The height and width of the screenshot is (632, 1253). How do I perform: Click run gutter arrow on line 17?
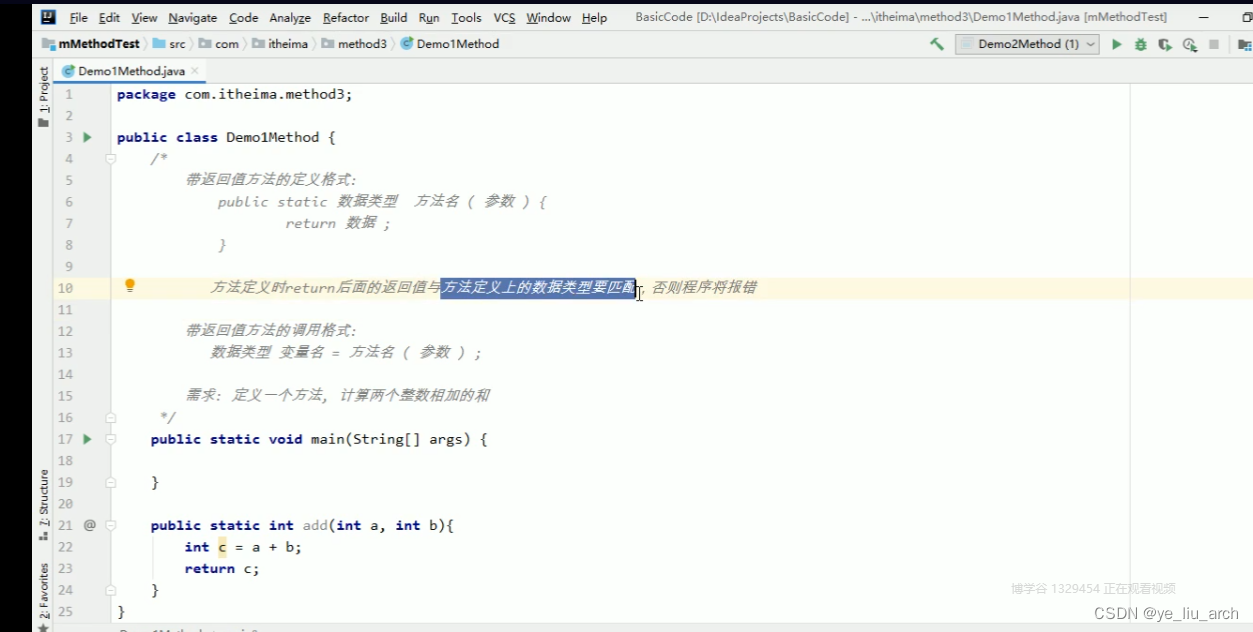tap(87, 439)
